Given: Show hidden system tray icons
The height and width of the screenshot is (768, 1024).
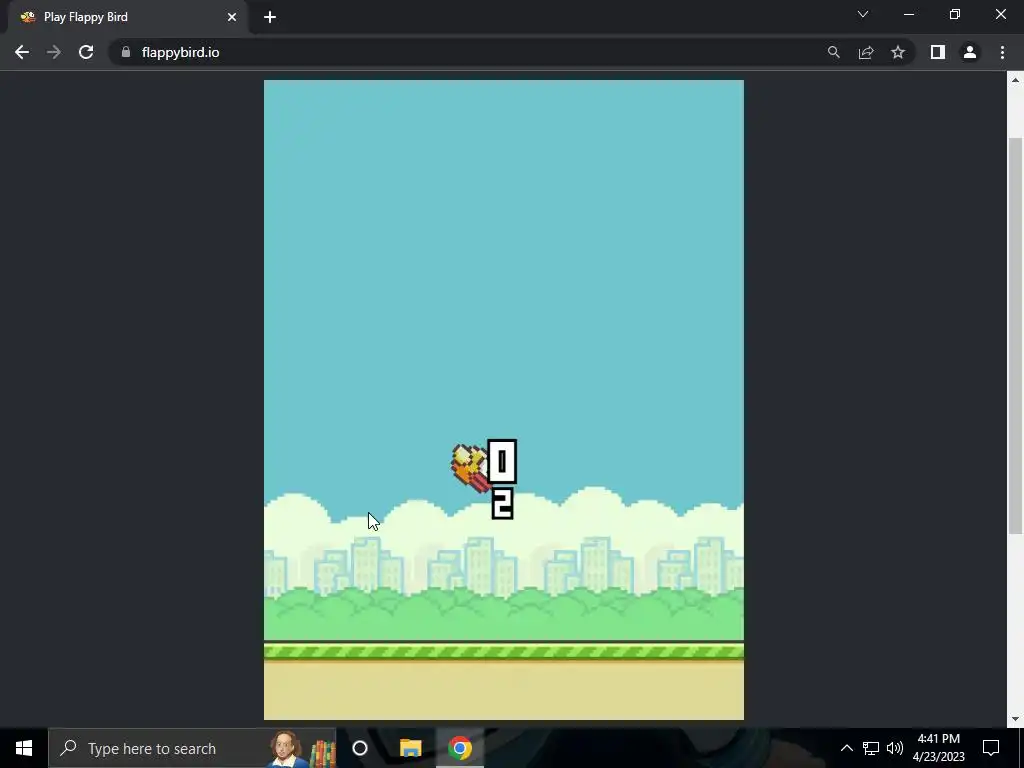Looking at the screenshot, I should coord(846,748).
